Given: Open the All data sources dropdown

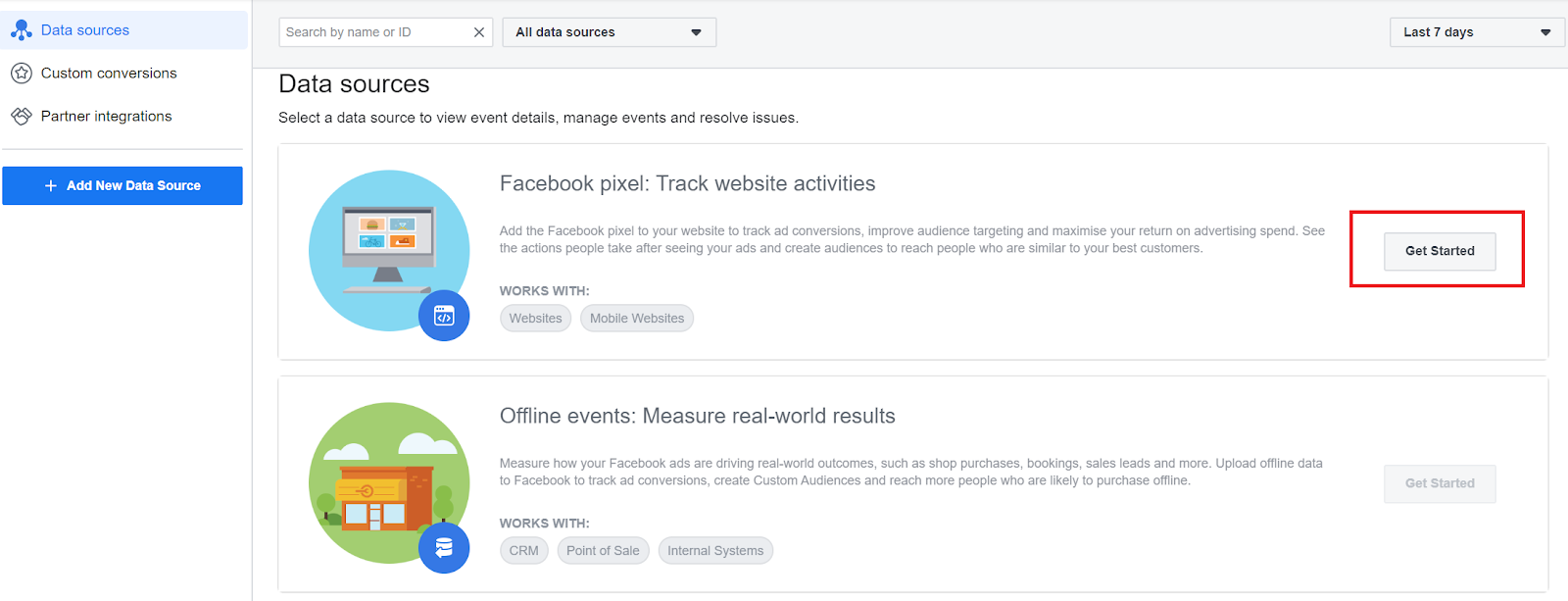Looking at the screenshot, I should tap(609, 32).
